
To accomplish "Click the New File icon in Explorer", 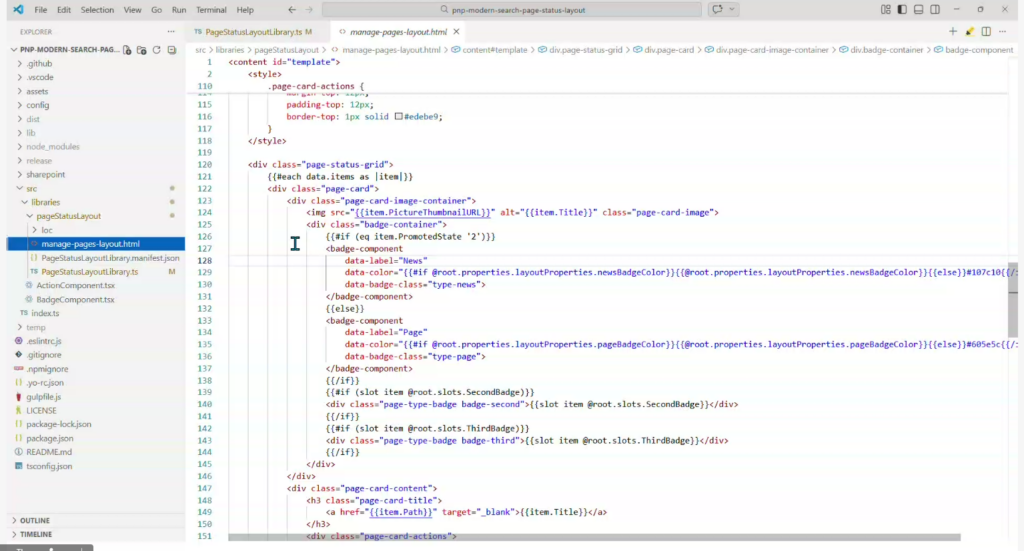I will [x=126, y=49].
